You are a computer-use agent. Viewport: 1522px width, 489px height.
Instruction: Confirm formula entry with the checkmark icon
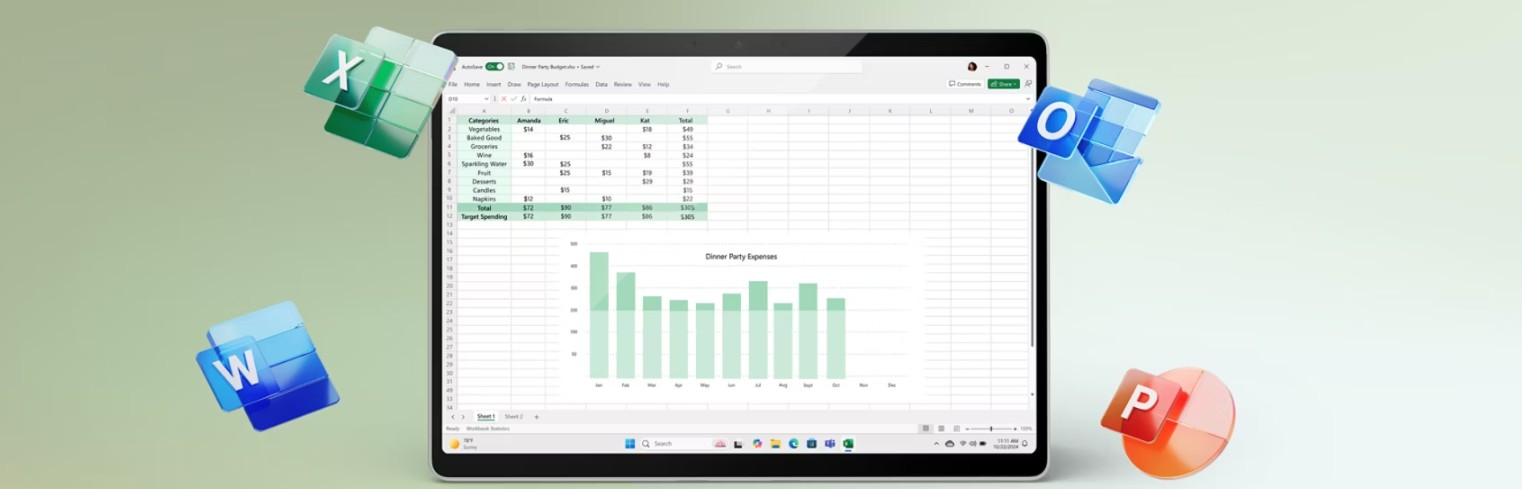514,99
